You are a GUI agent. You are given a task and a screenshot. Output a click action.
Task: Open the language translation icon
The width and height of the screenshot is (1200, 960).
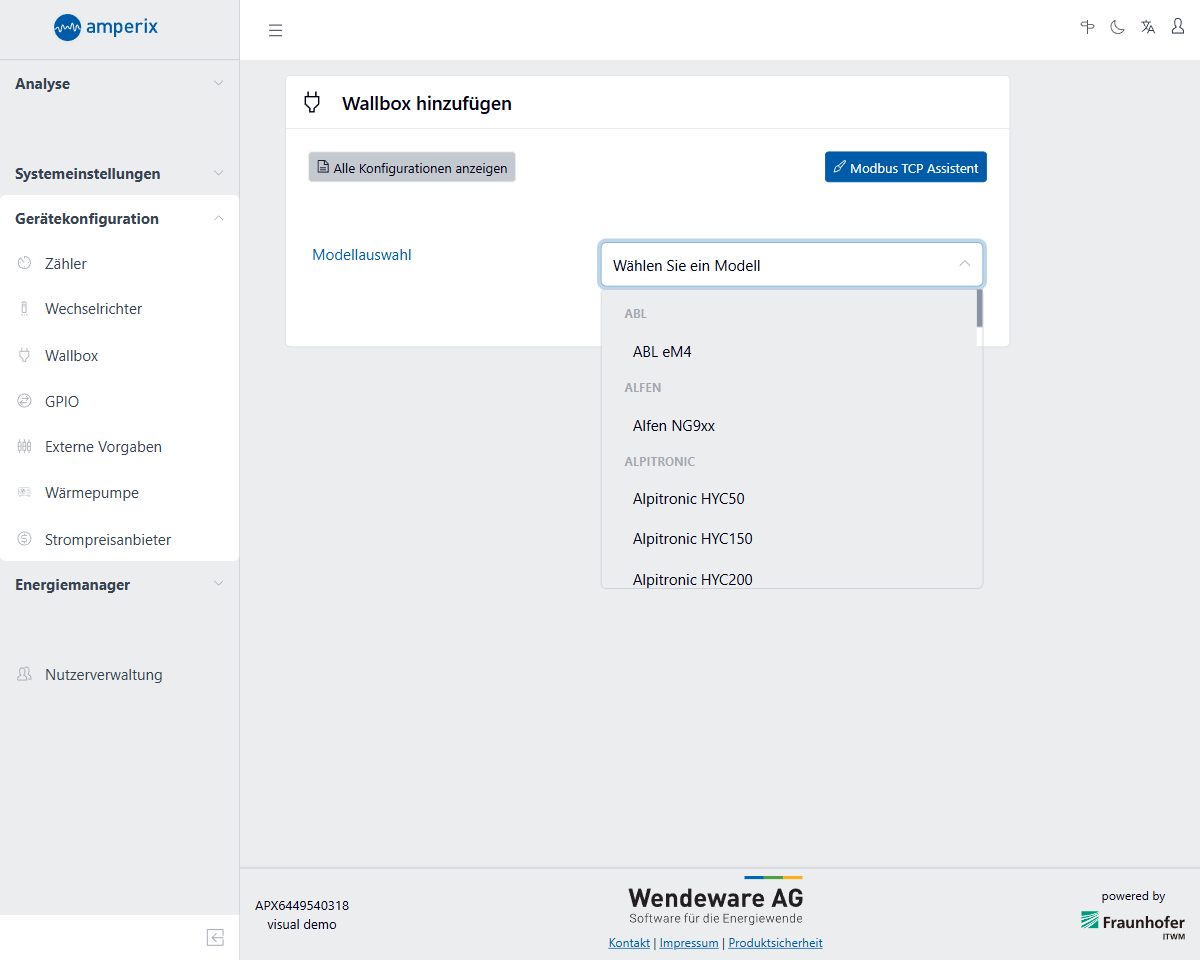[x=1148, y=27]
